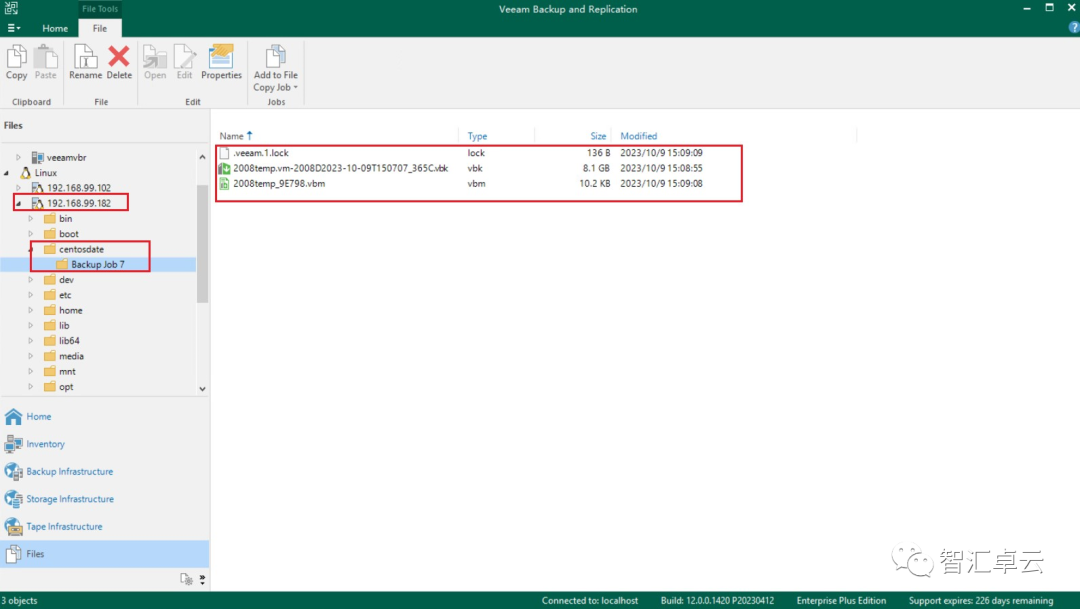
Task: Expand the veeamvbr tree node
Action: coord(19,158)
